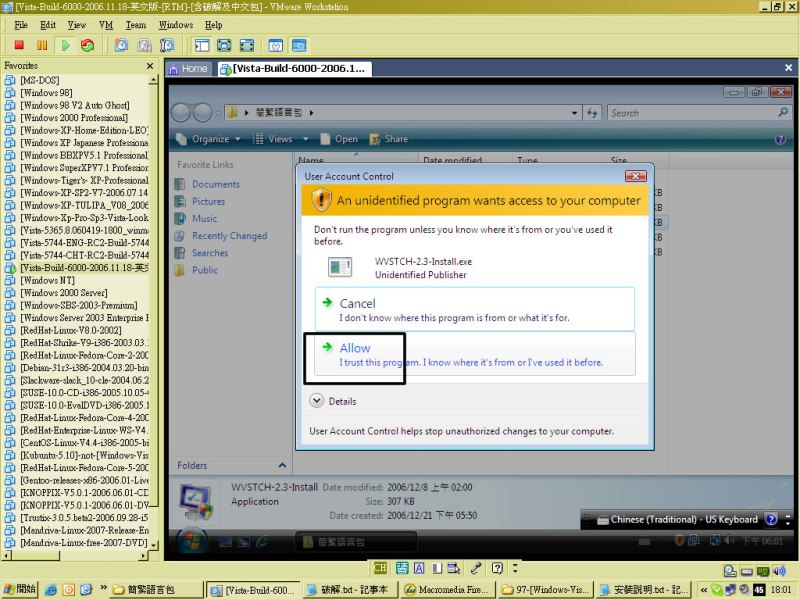Click the Reset VM icon in toolbar
Image resolution: width=800 pixels, height=600 pixels.
pyautogui.click(x=88, y=45)
